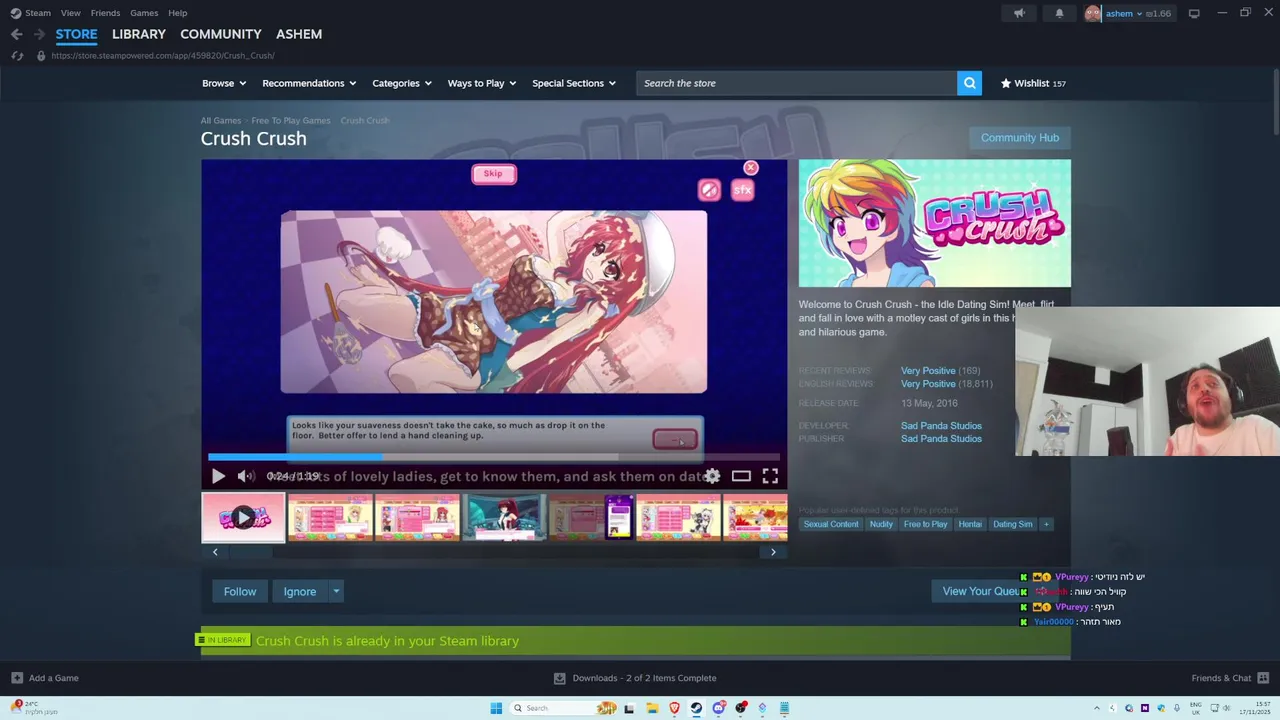
Task: Open the Very Positive recent reviews link
Action: (928, 371)
